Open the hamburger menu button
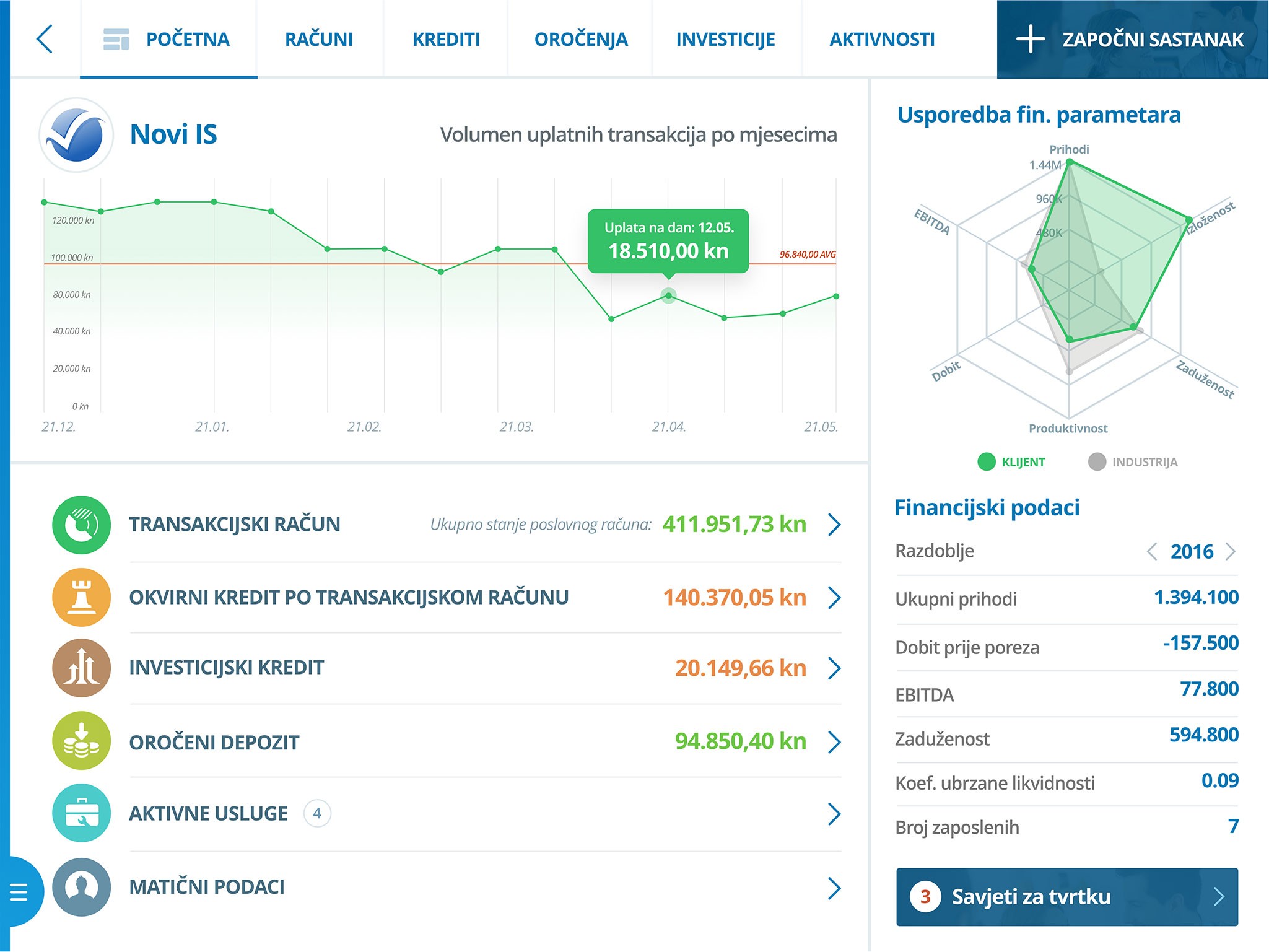Viewport: 1269px width, 952px height. tap(19, 892)
